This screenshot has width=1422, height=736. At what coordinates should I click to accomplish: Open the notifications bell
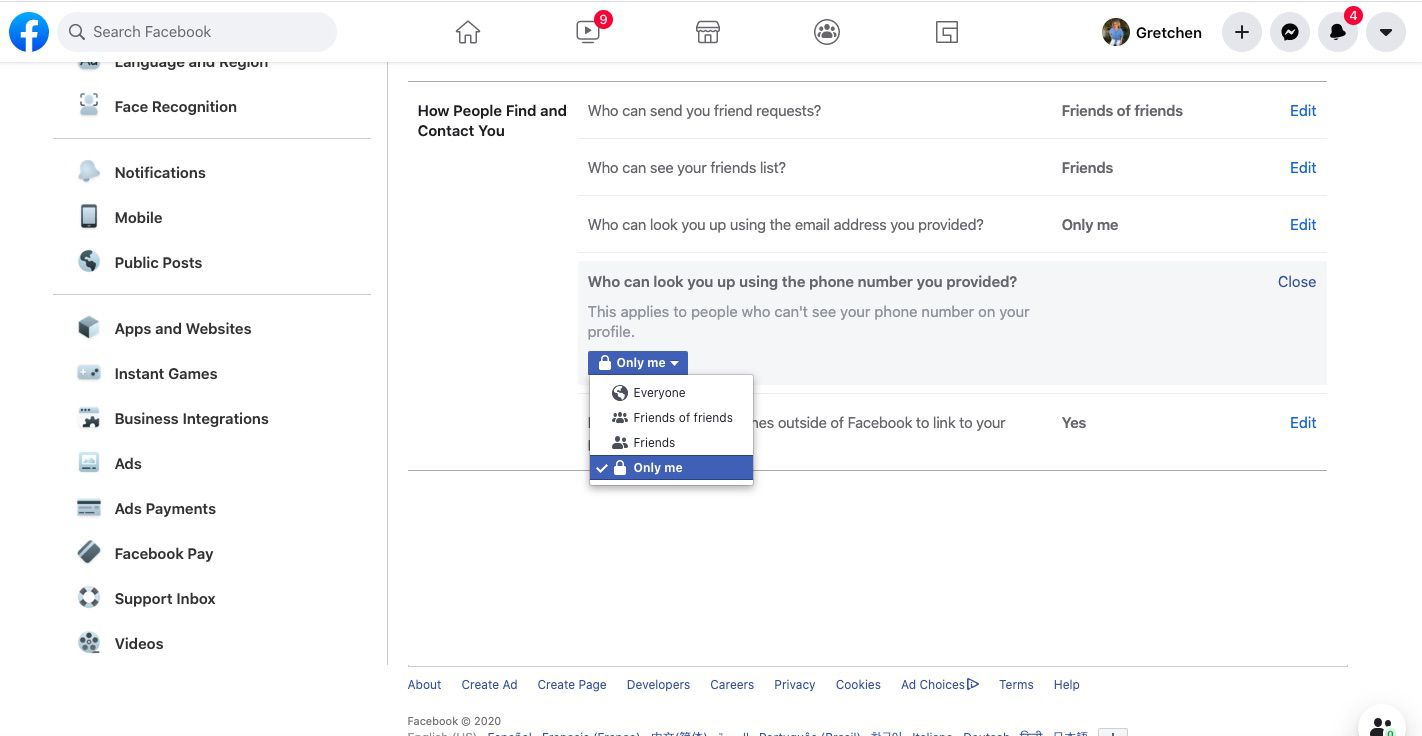click(x=1338, y=32)
